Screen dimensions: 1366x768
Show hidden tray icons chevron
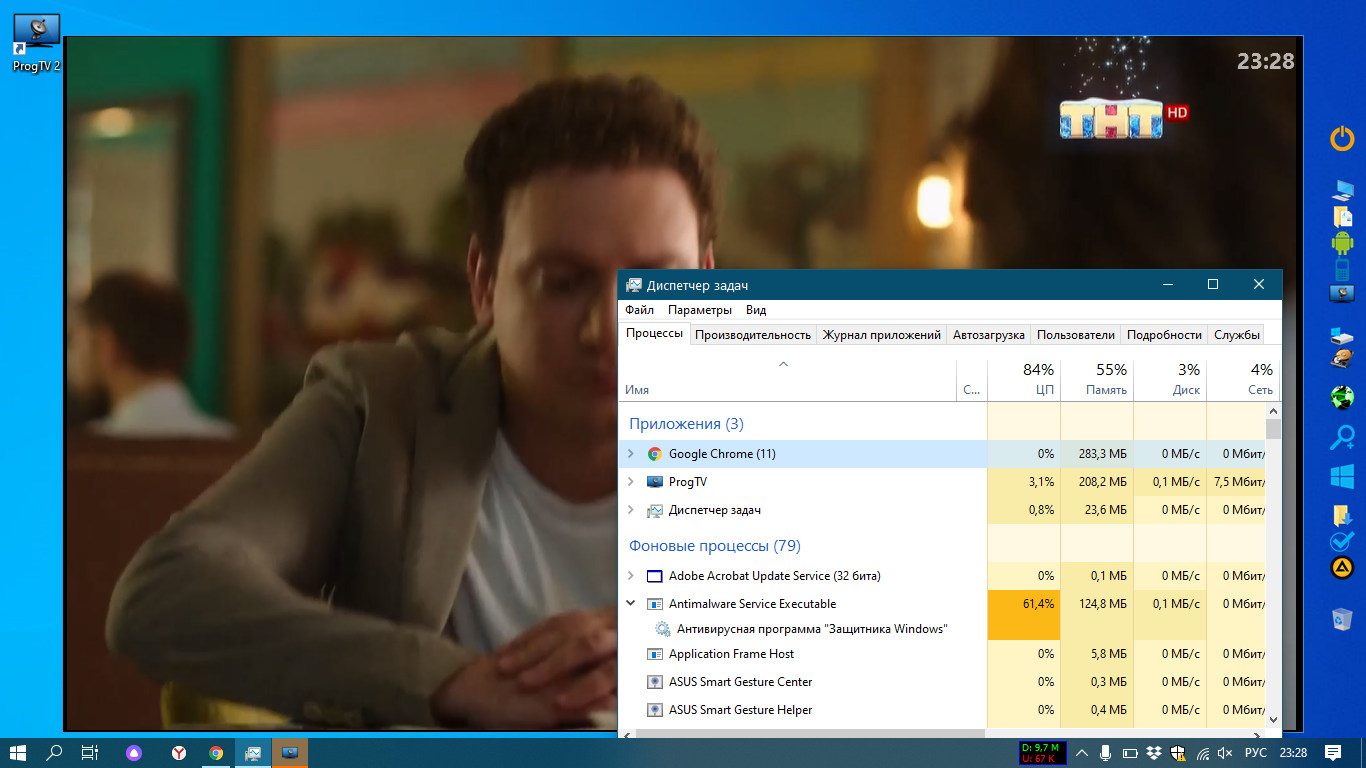click(x=1082, y=753)
